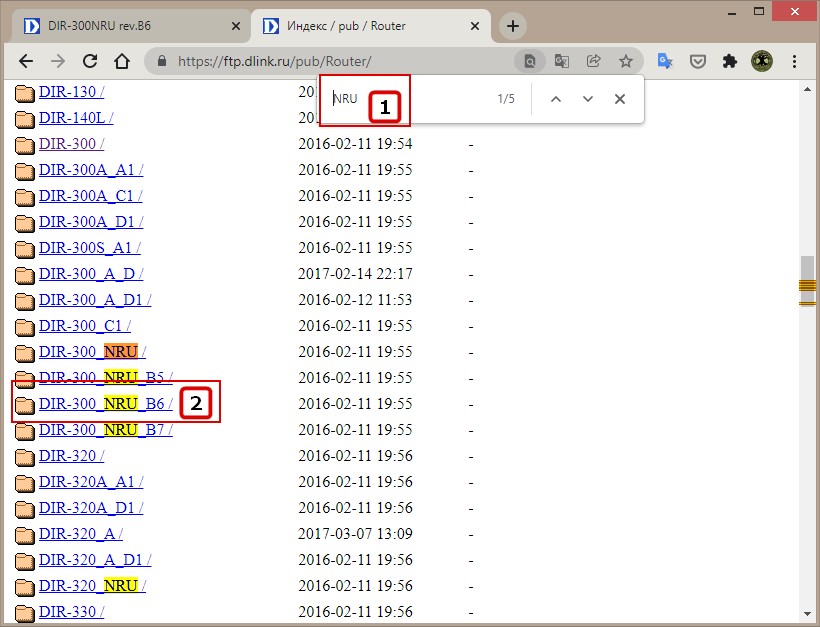Click the folder icon beside DIR-300_C1

point(25,327)
